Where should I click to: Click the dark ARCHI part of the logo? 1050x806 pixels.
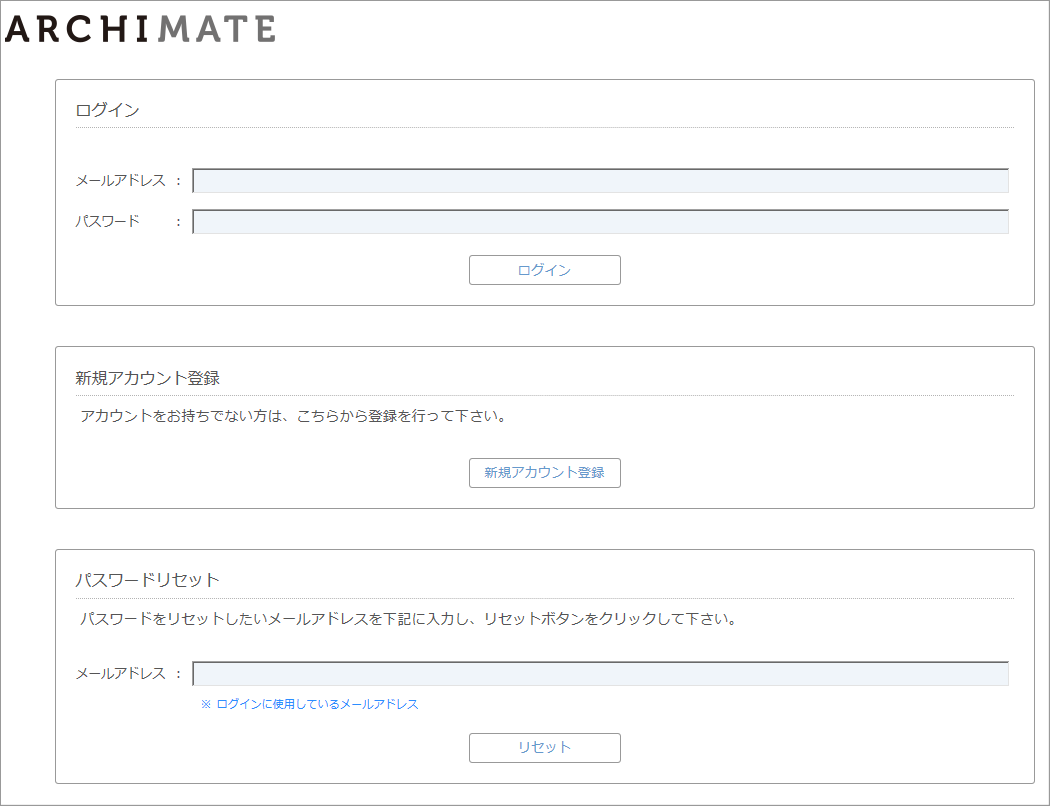click(79, 29)
